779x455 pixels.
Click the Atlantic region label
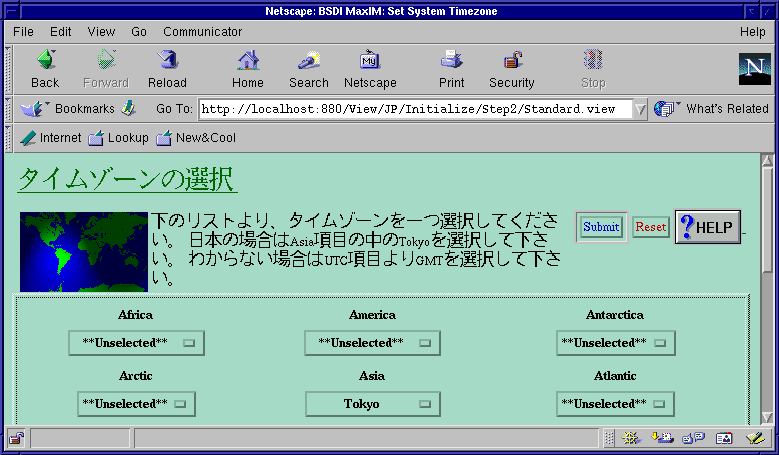click(x=615, y=376)
